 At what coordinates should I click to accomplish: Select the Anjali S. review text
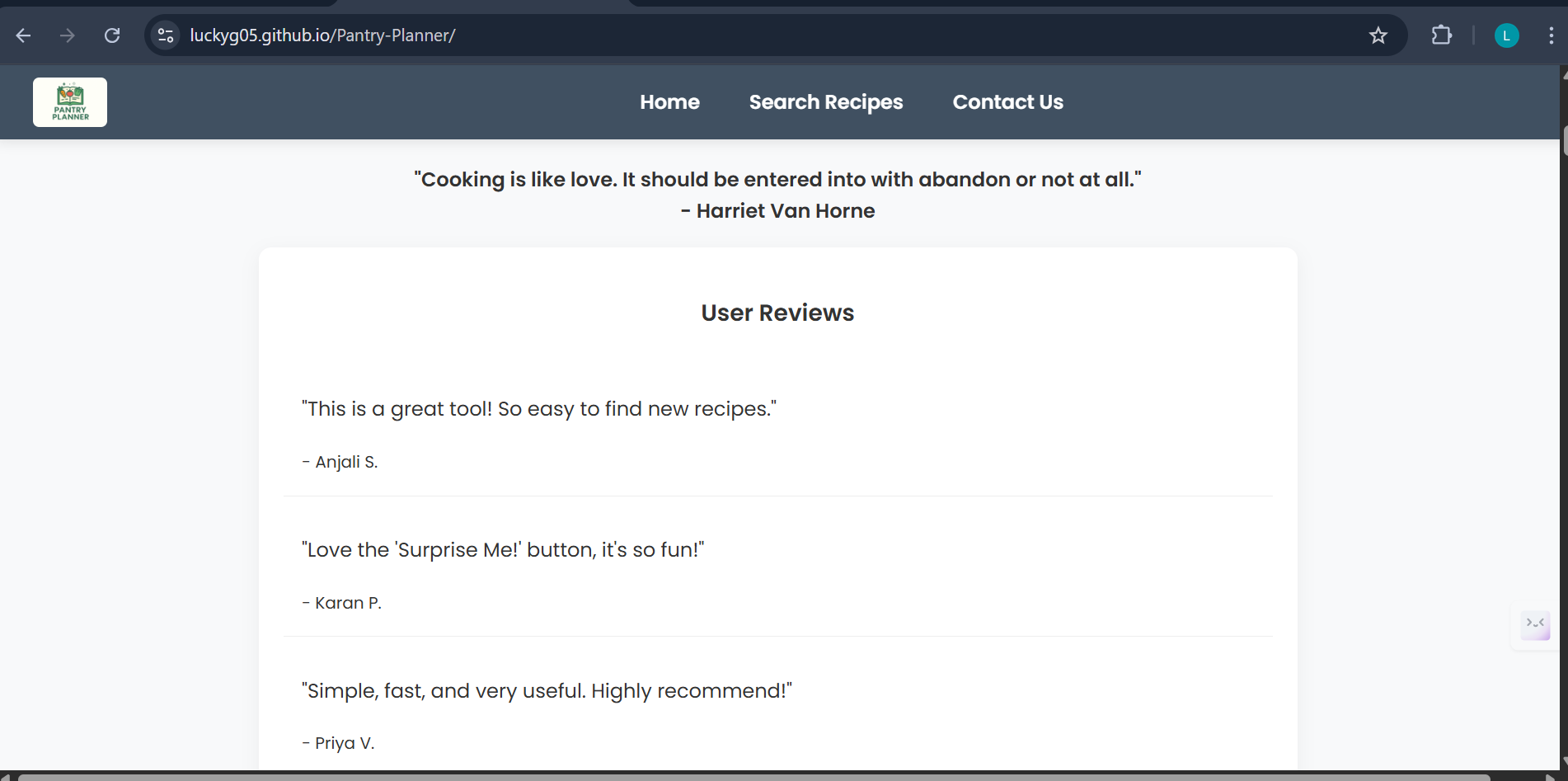pyautogui.click(x=539, y=409)
